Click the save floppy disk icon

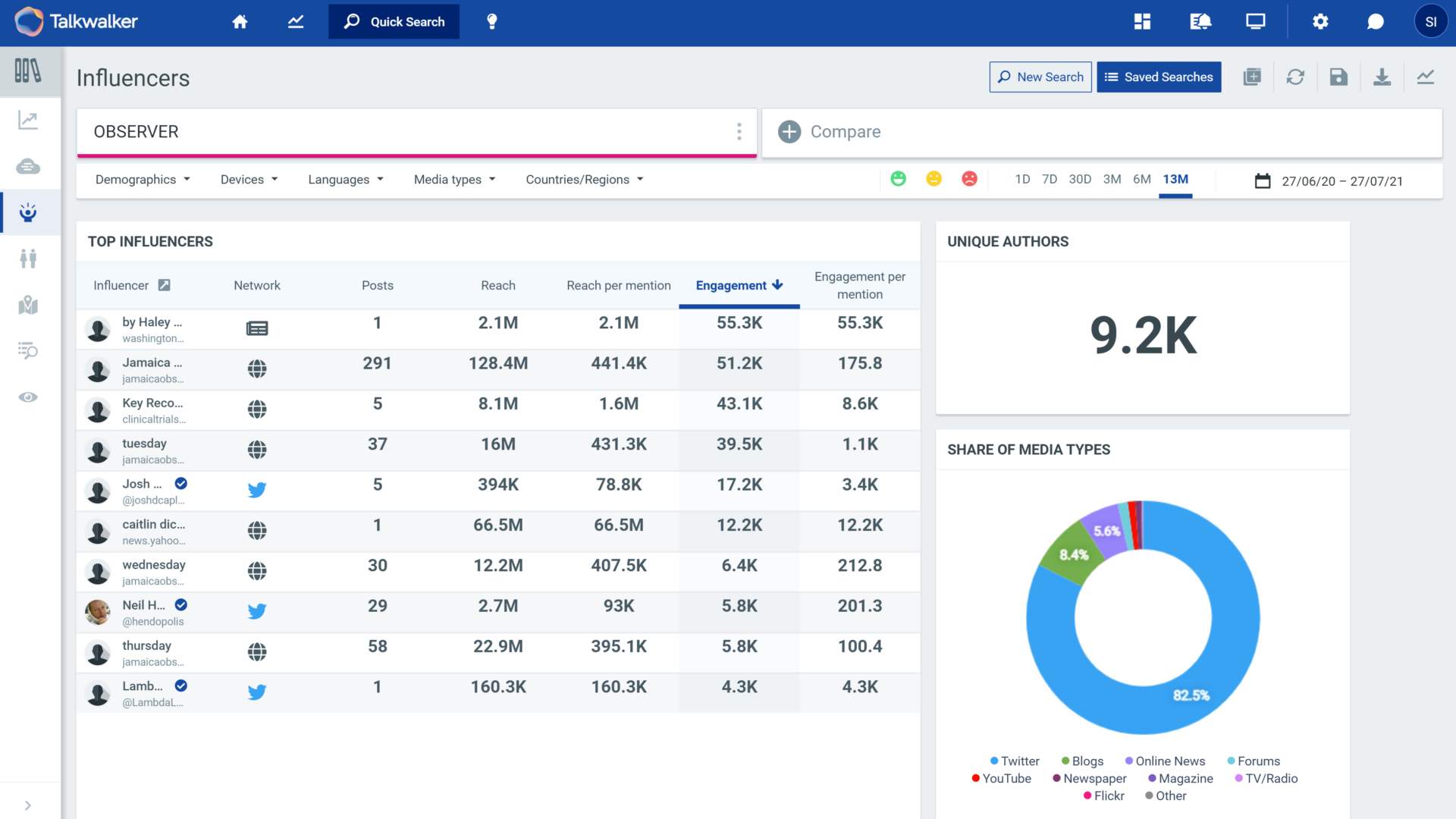pos(1338,77)
